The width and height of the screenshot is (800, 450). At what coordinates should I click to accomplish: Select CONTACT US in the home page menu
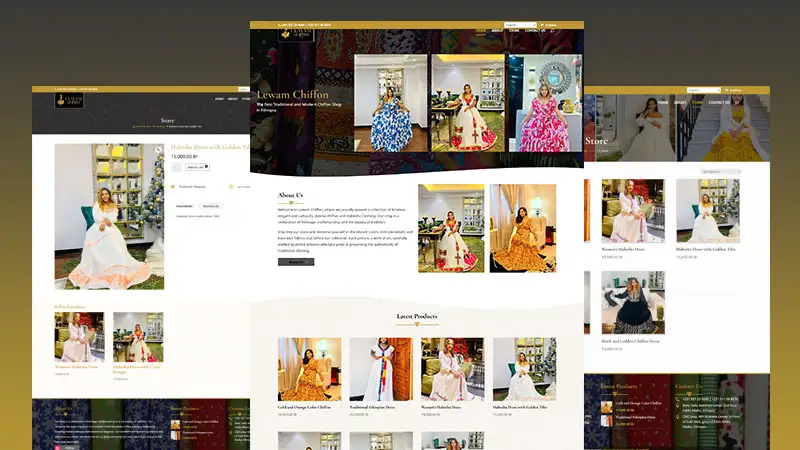point(535,31)
